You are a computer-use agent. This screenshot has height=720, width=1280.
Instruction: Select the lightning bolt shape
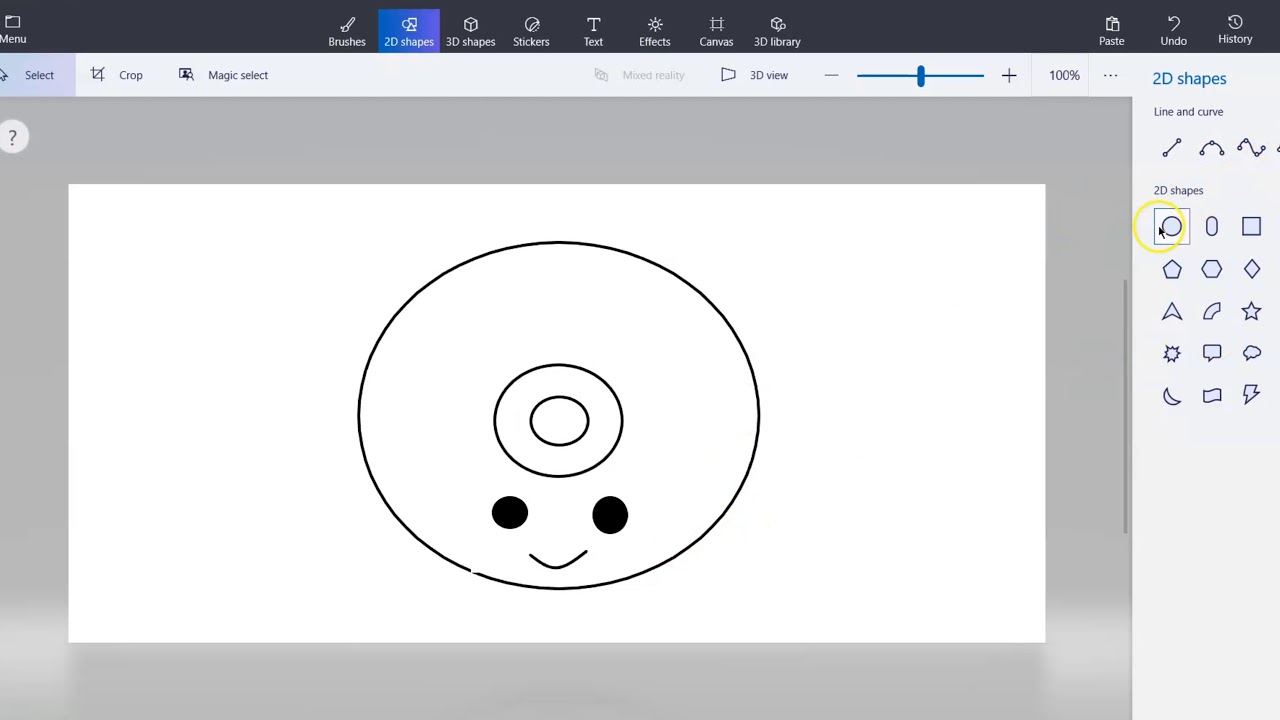(x=1252, y=396)
